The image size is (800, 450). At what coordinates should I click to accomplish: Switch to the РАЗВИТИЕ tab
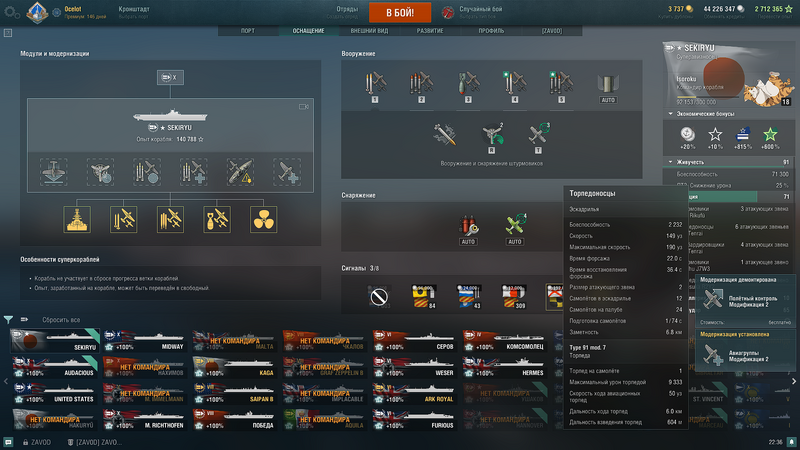click(x=430, y=31)
